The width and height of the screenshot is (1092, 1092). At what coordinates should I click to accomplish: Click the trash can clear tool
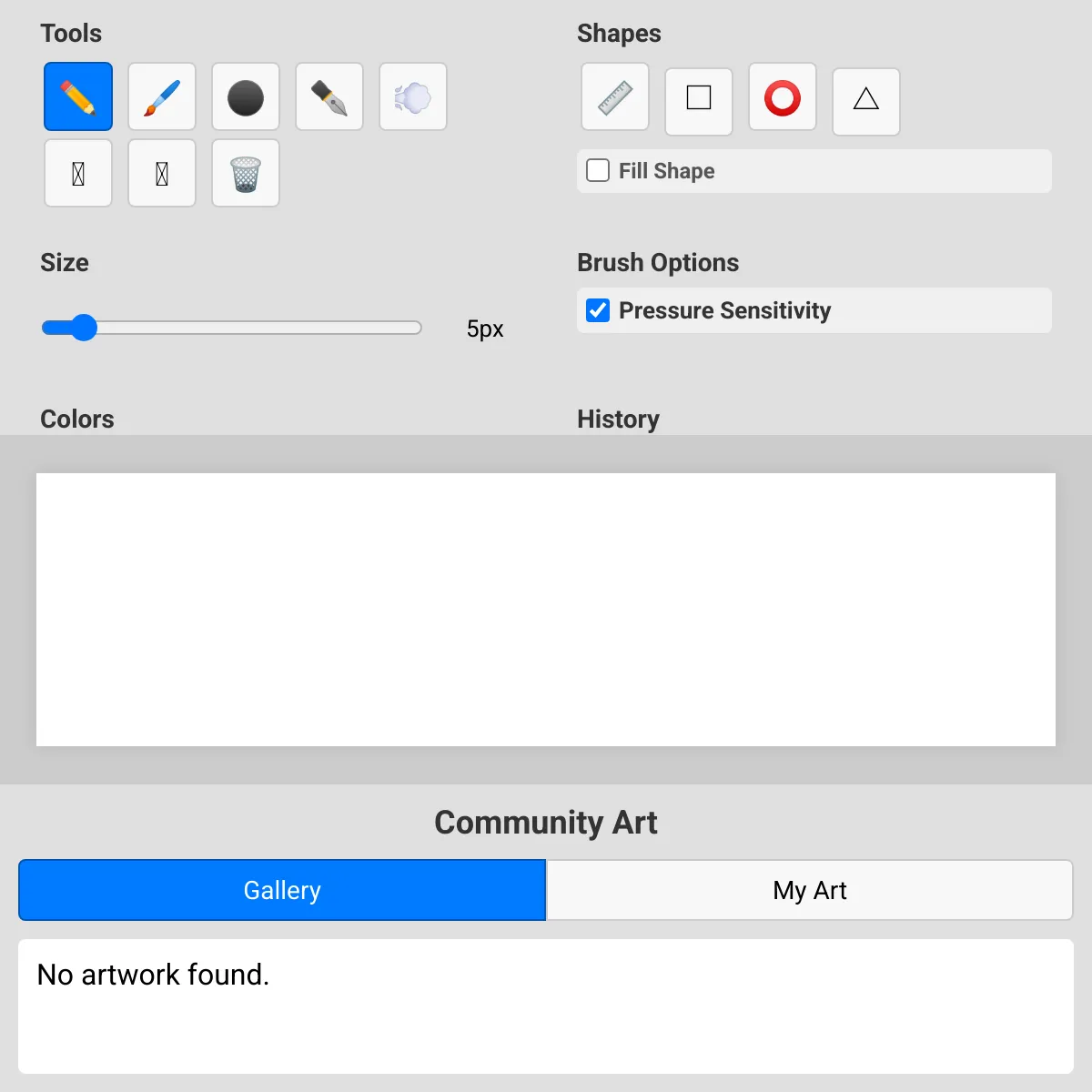tap(246, 173)
